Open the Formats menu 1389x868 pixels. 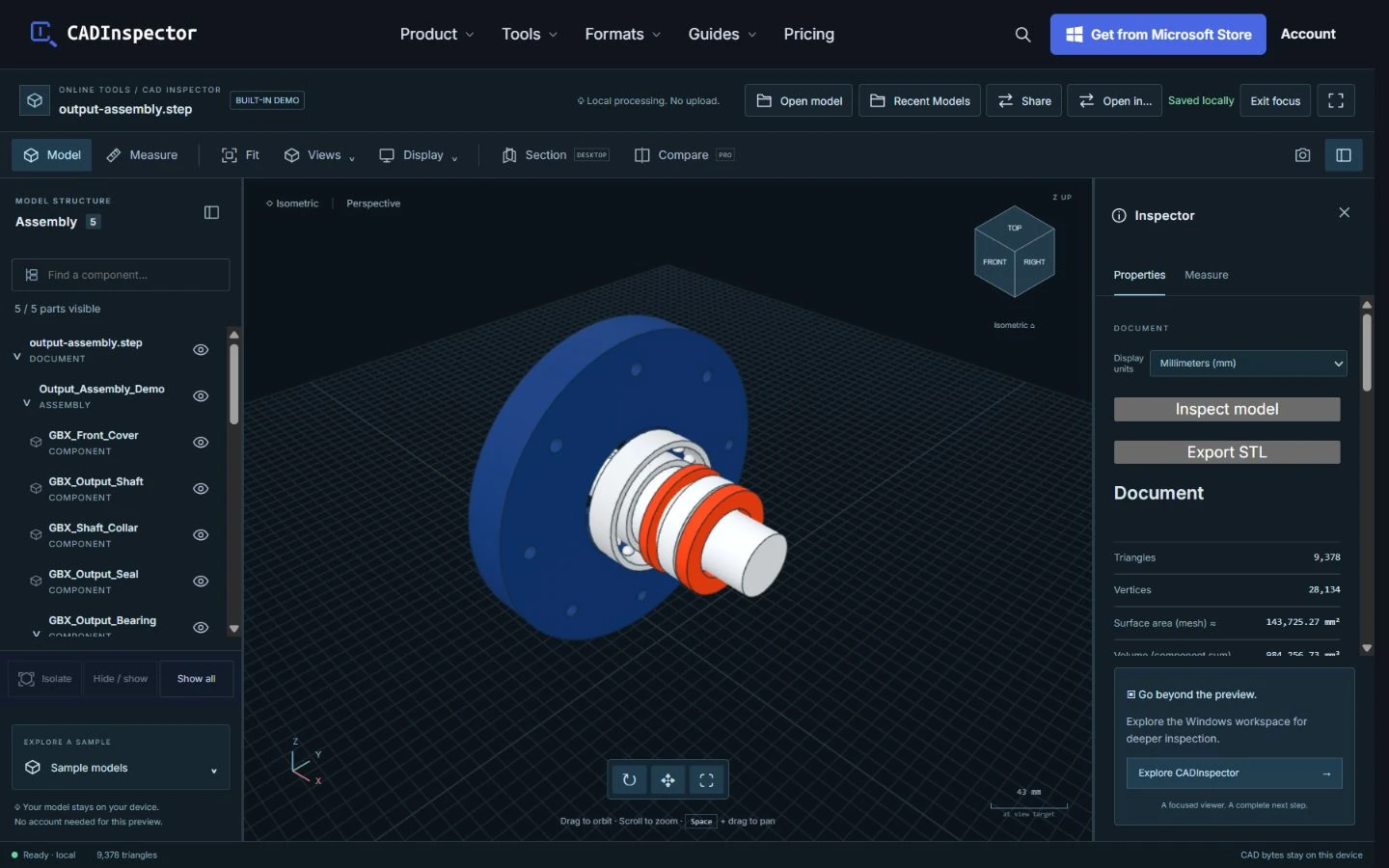pos(623,35)
